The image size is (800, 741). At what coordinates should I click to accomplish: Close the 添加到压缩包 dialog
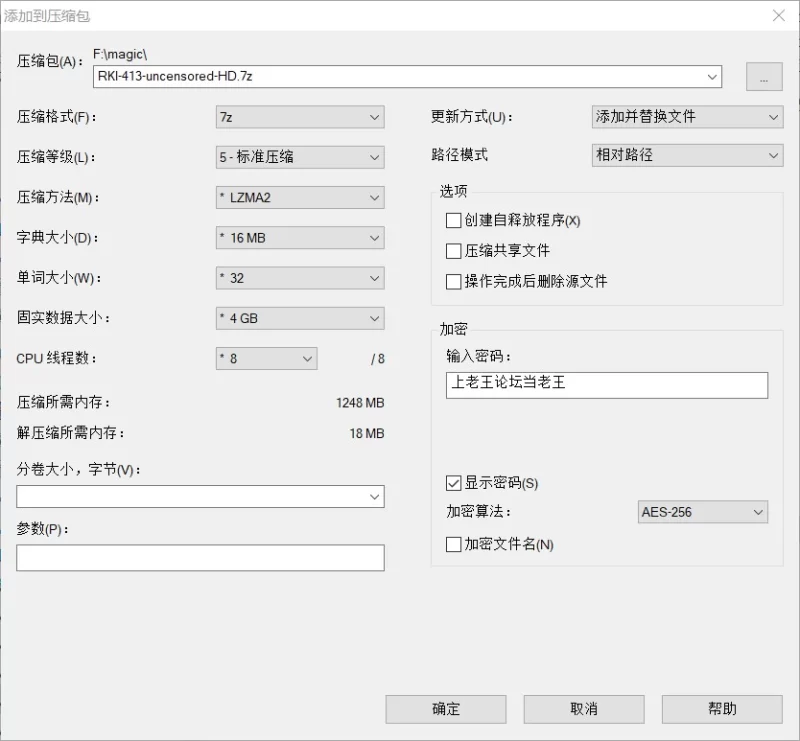tap(779, 16)
